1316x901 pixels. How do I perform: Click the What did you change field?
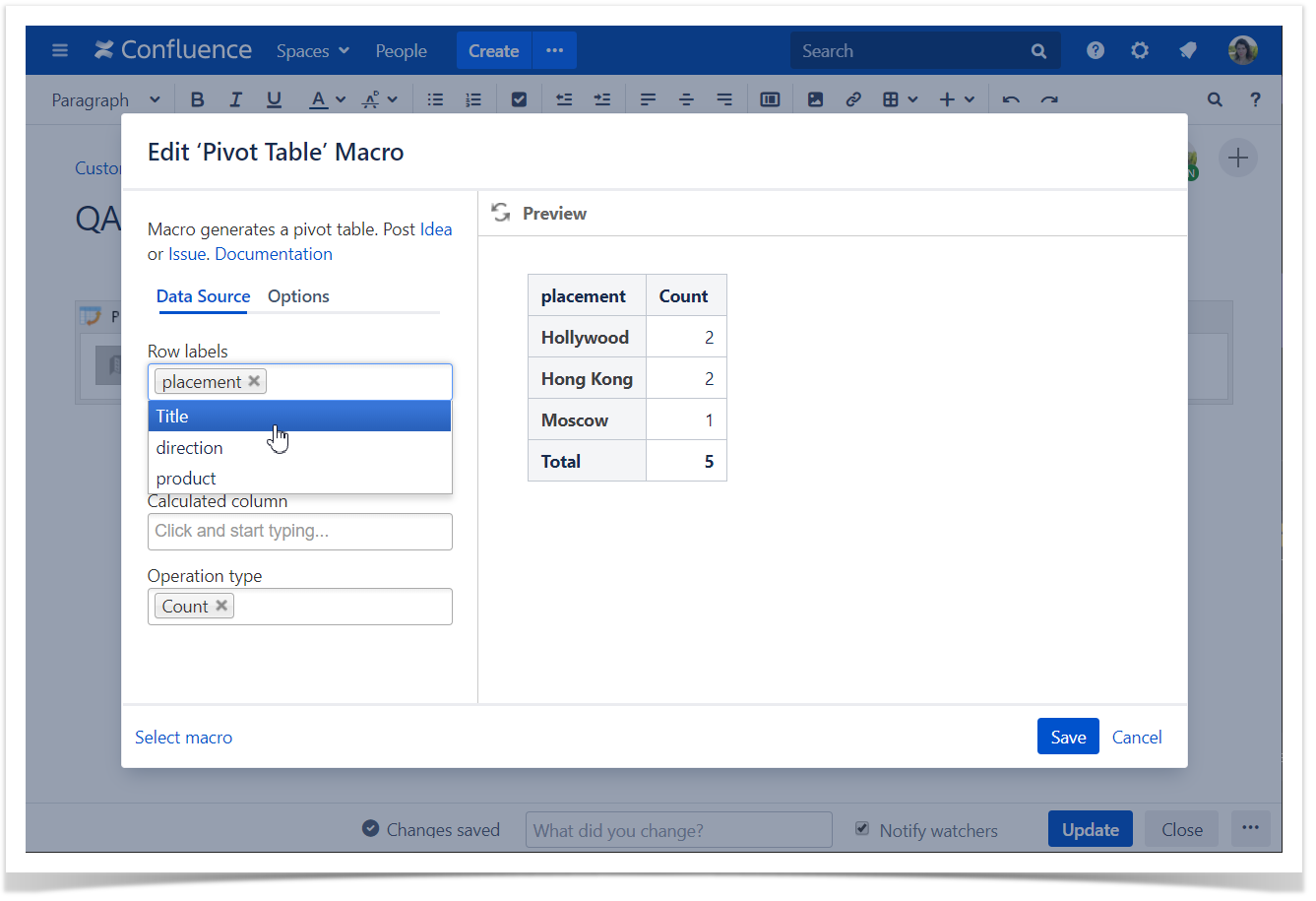tap(678, 830)
